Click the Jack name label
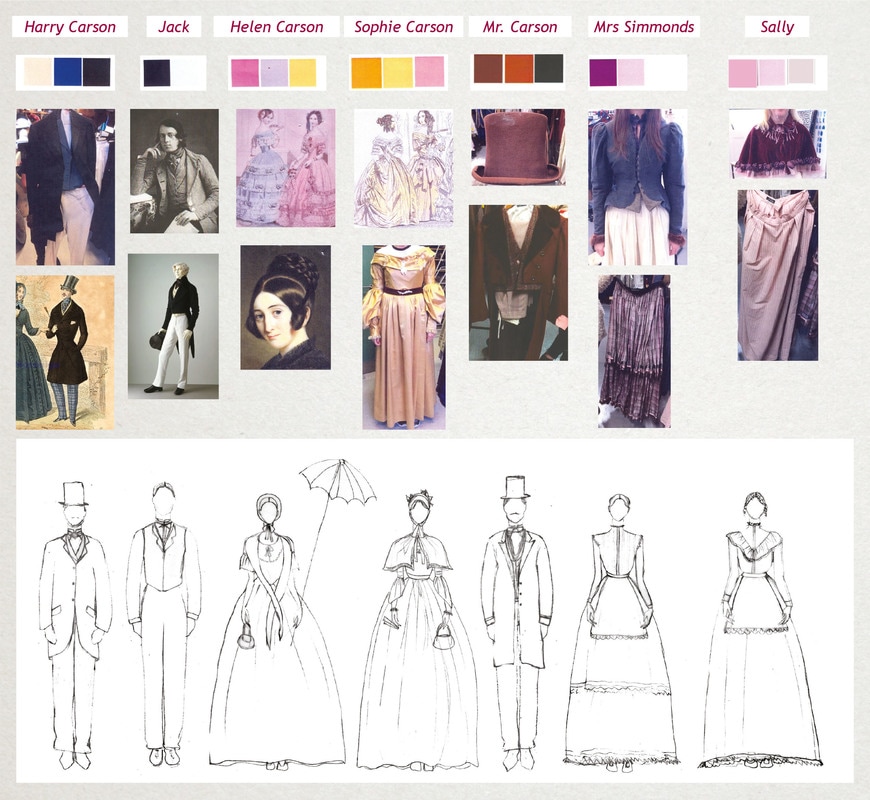This screenshot has width=870, height=800. click(x=174, y=27)
